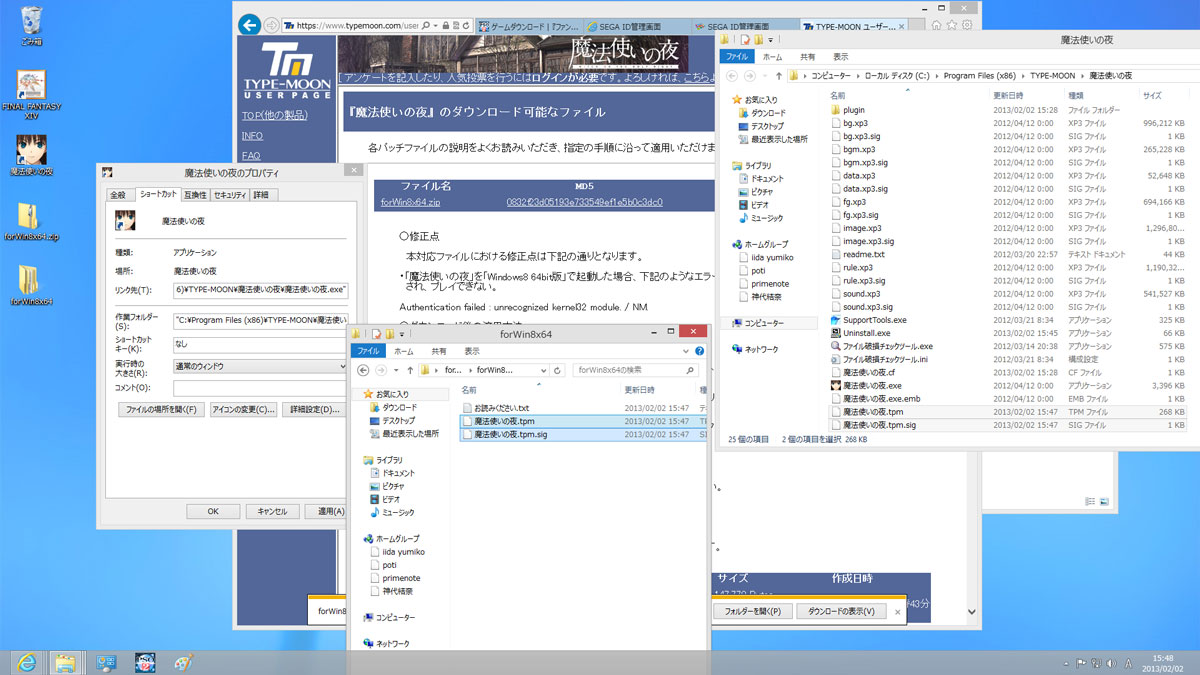
Task: Show hidden icons in system tray
Action: tap(1067, 663)
